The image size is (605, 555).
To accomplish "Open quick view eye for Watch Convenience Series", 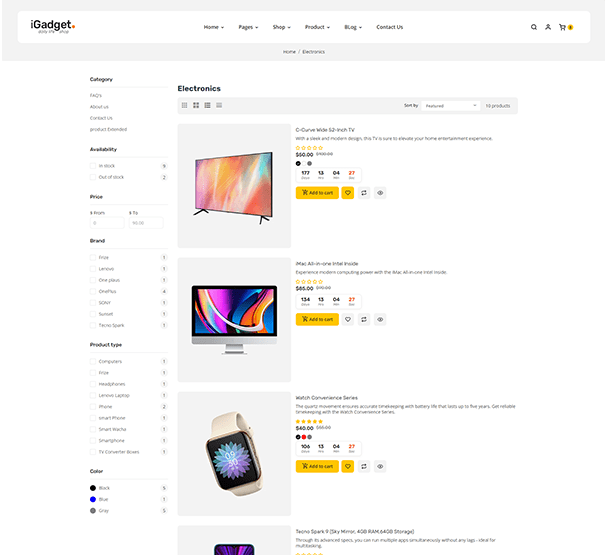I will pyautogui.click(x=380, y=466).
